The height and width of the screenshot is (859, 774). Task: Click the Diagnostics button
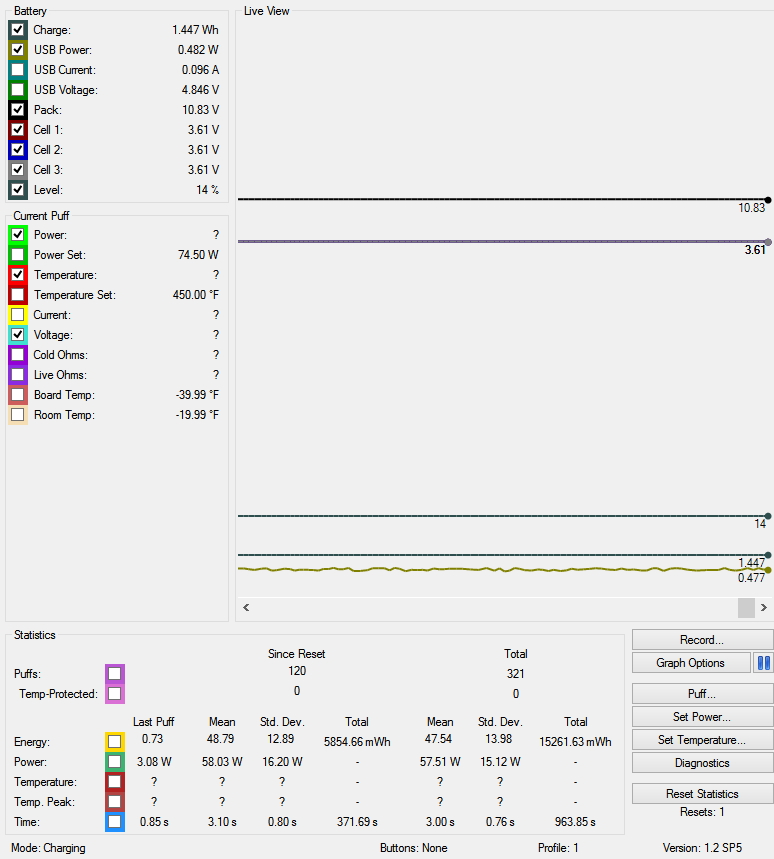tap(702, 763)
